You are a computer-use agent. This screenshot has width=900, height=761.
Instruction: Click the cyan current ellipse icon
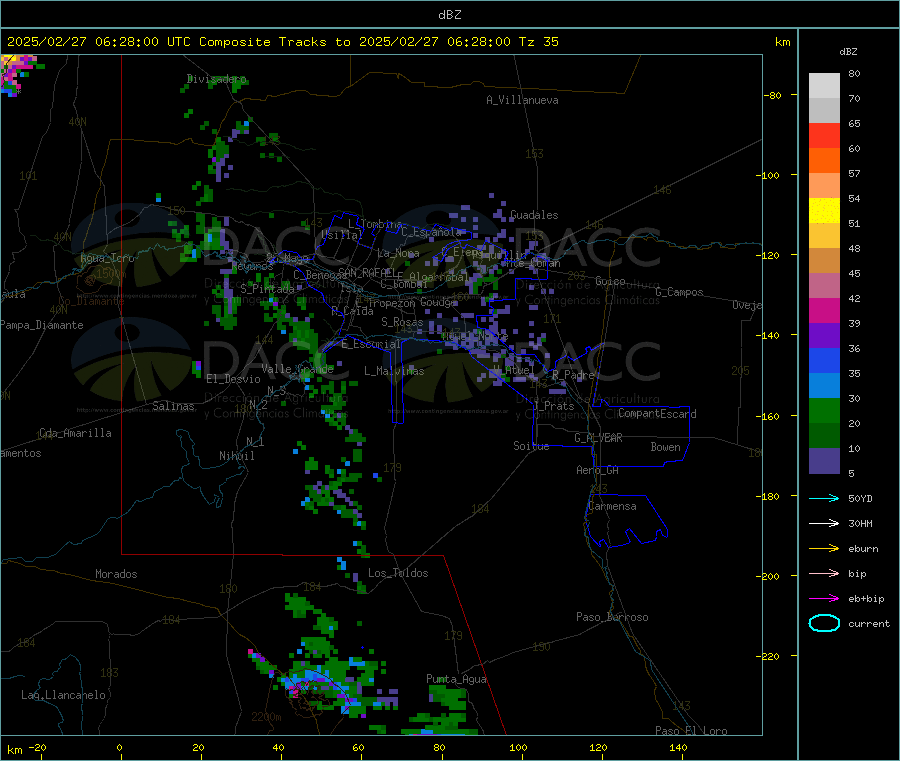pyautogui.click(x=824, y=623)
